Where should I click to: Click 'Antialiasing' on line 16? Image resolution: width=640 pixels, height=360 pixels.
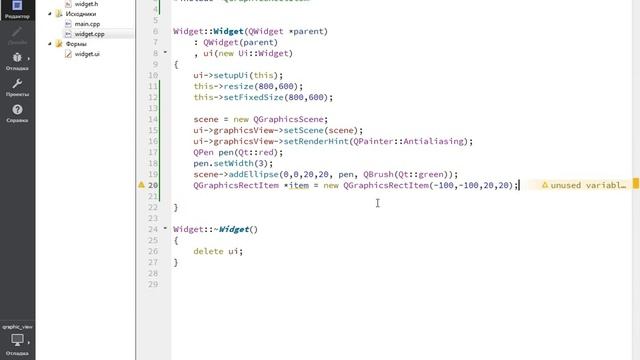433,141
